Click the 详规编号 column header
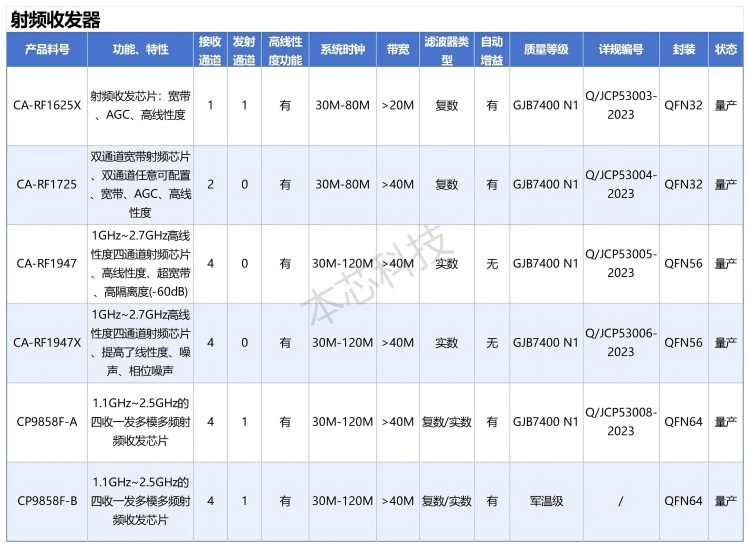The width and height of the screenshot is (750, 548). 620,49
